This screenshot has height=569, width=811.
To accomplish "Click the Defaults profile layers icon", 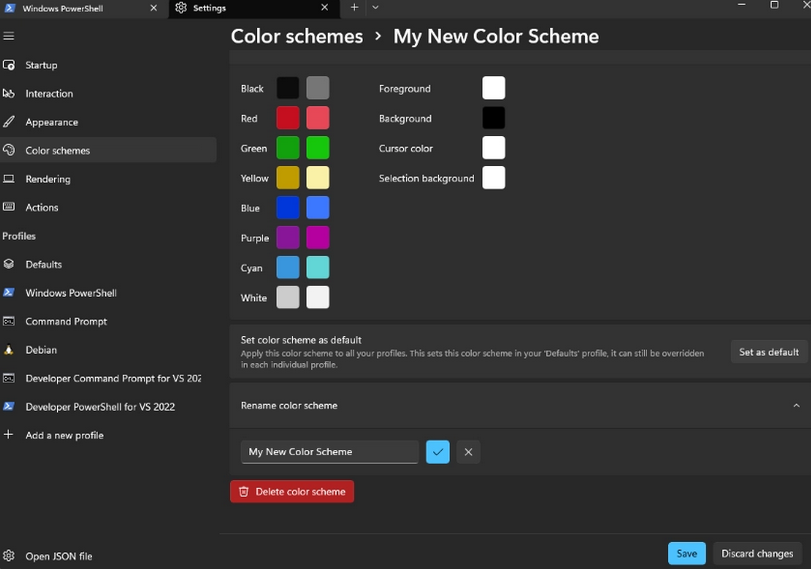I will click(x=9, y=264).
